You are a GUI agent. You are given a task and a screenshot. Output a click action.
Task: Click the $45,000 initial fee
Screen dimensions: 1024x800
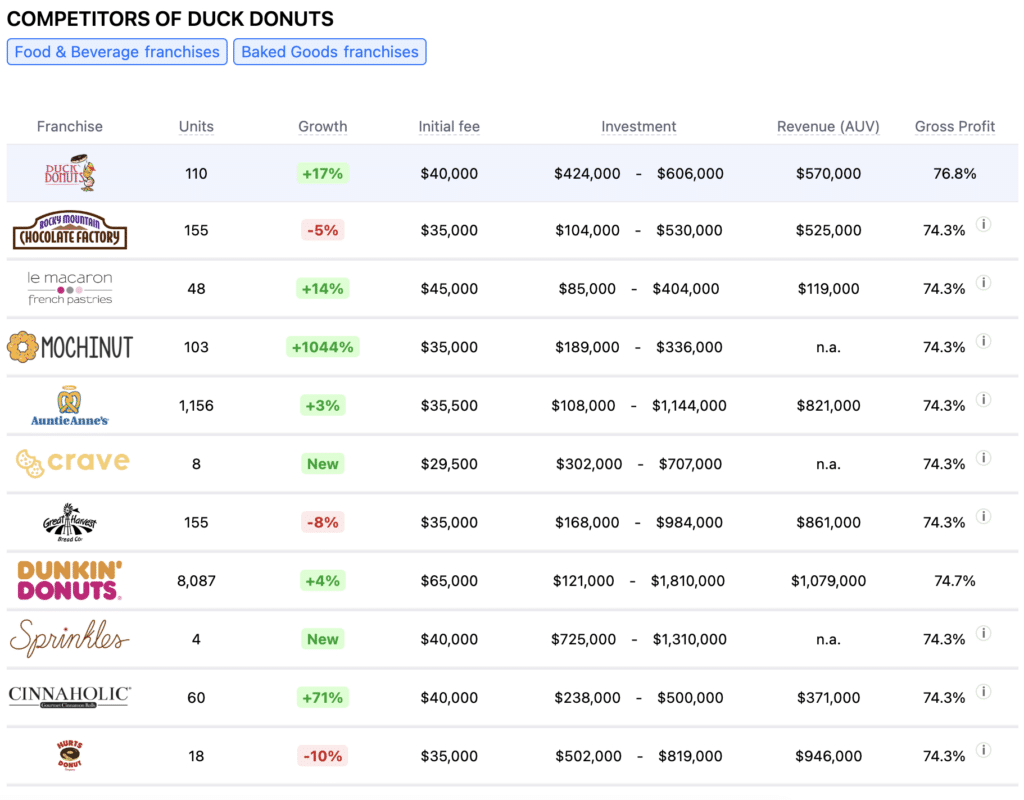click(449, 288)
